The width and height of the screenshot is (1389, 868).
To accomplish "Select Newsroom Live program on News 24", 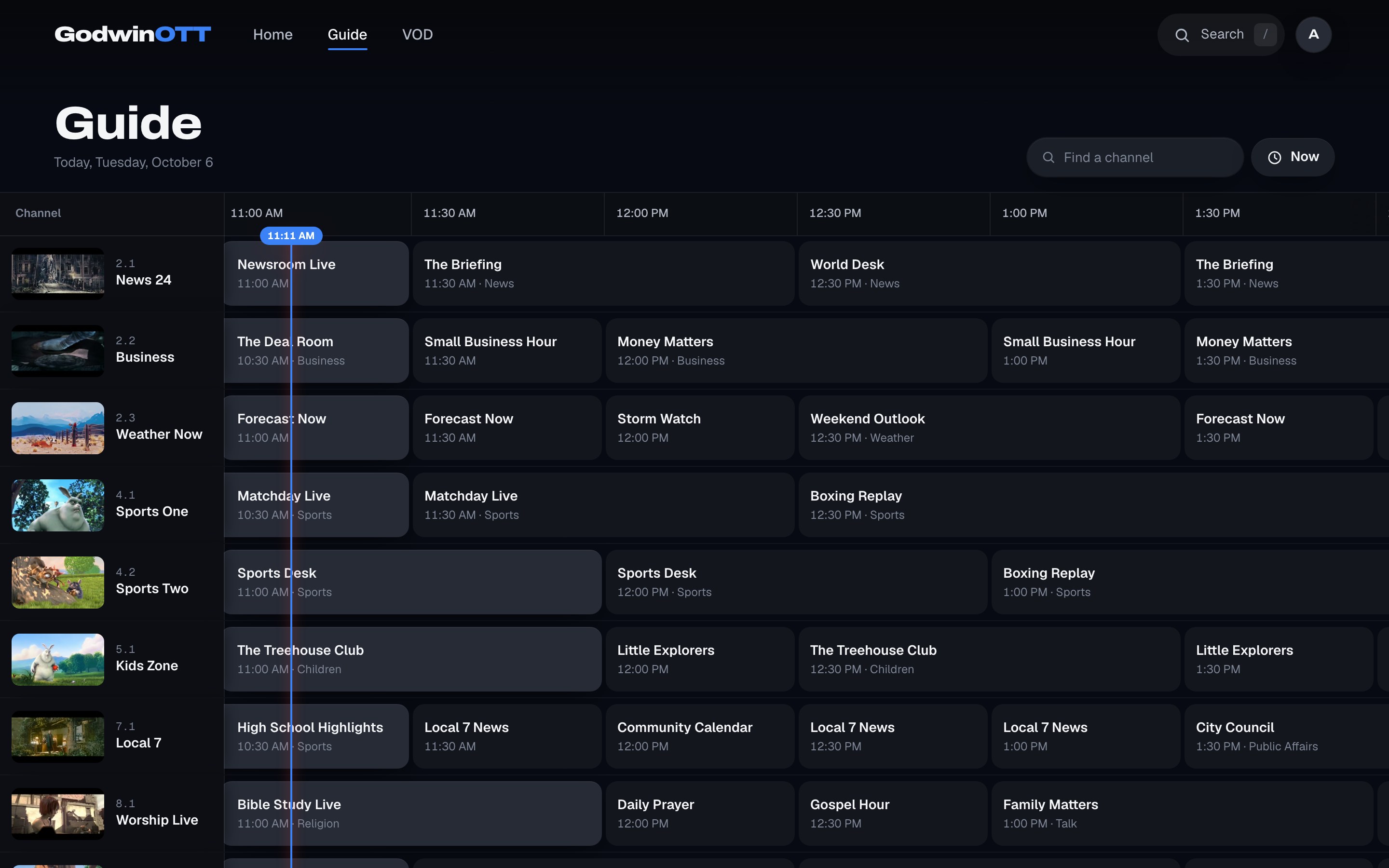I will (x=316, y=273).
